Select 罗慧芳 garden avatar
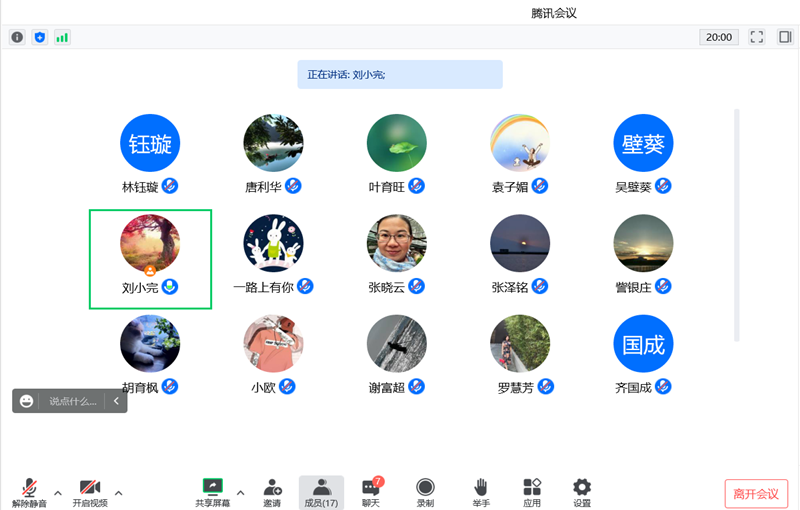Viewport: 800px width, 510px height. [x=520, y=344]
